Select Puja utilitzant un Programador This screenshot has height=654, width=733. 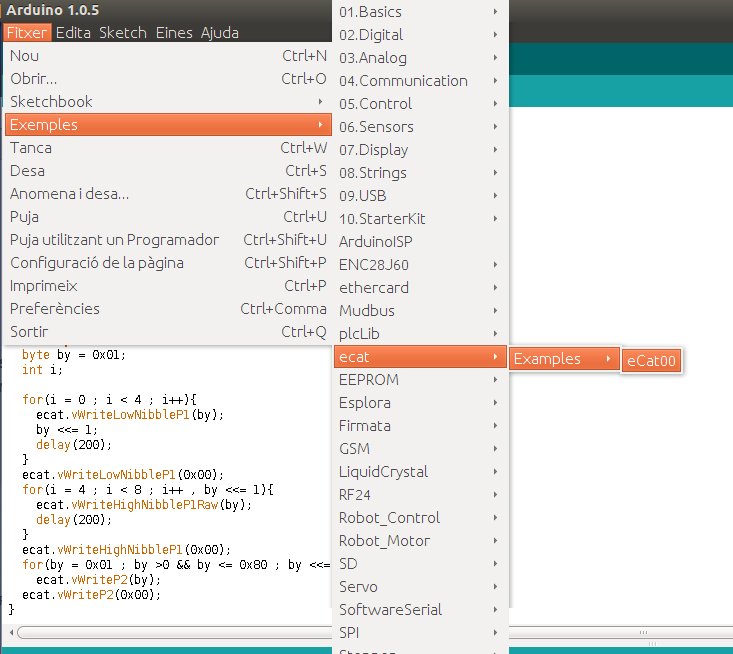click(168, 239)
